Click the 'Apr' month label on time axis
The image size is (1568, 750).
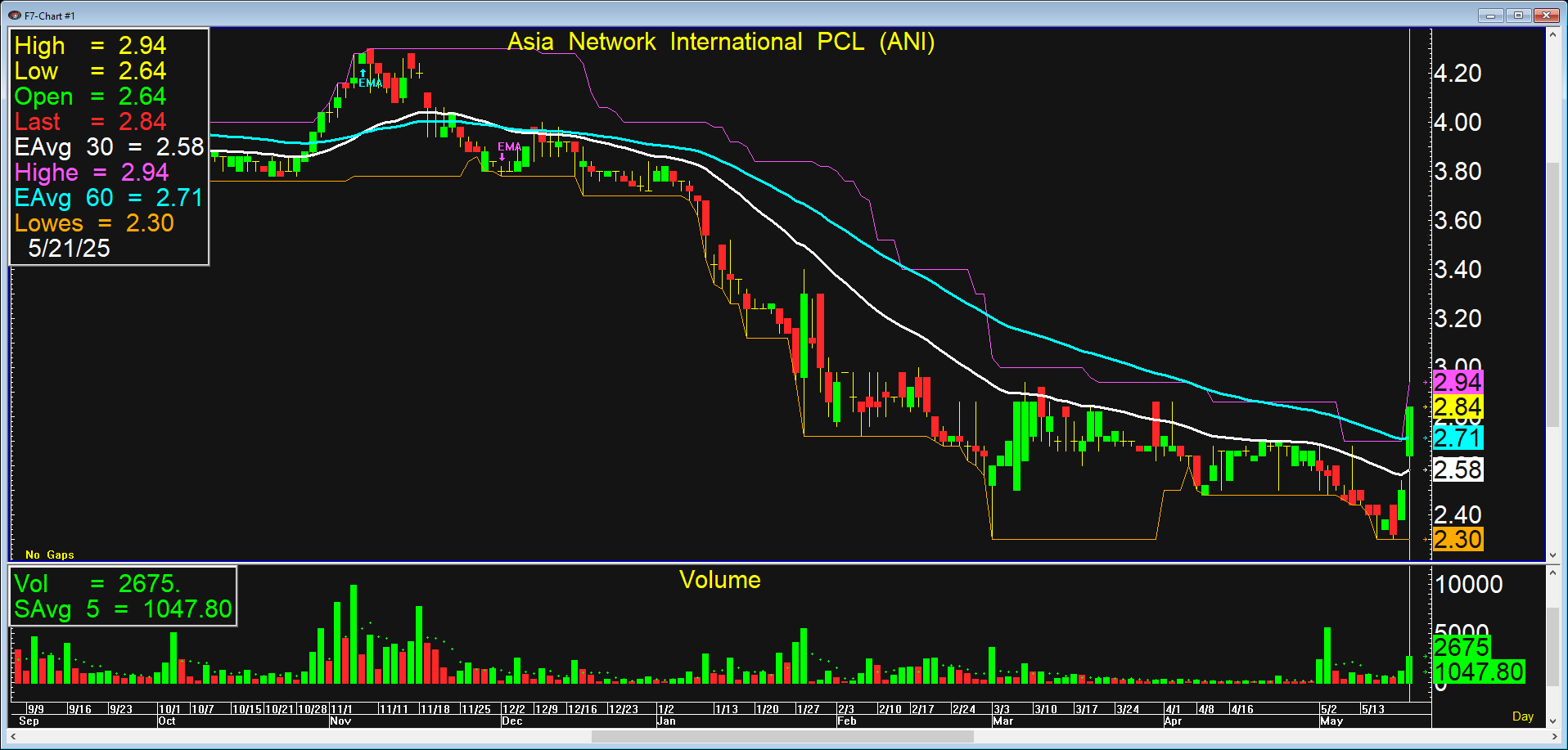[1174, 721]
